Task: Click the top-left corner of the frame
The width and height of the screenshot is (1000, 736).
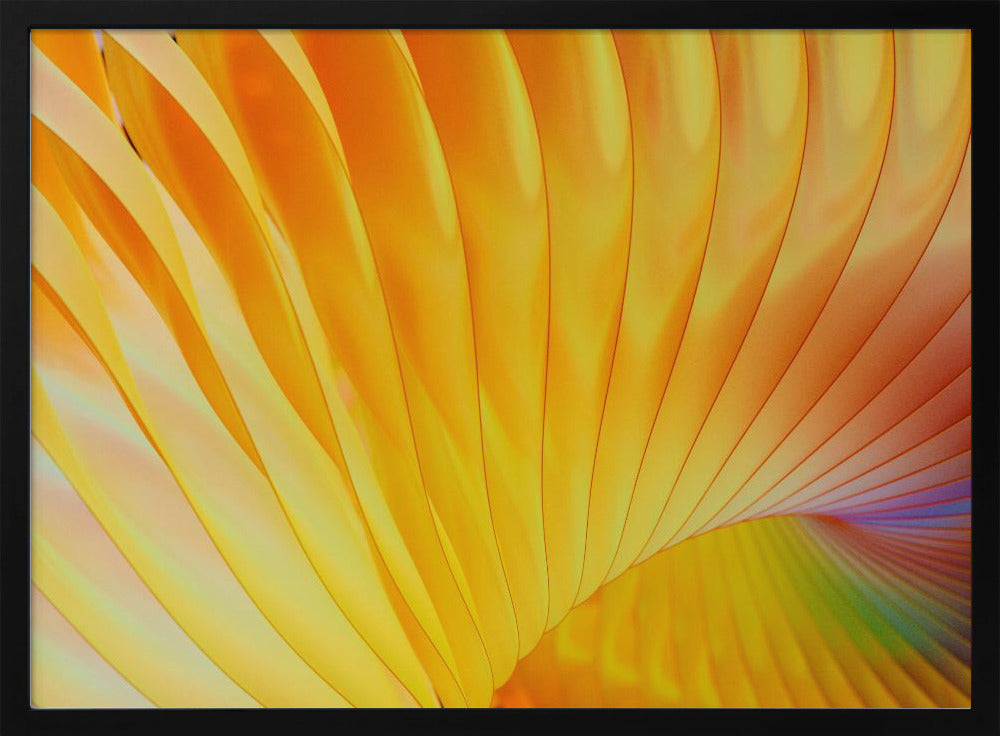Action: coord(15,15)
